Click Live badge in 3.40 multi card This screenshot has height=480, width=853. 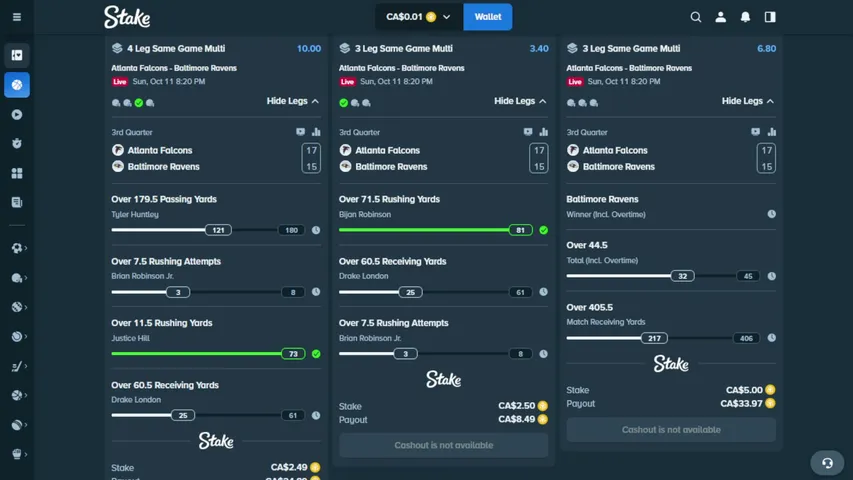(x=347, y=82)
